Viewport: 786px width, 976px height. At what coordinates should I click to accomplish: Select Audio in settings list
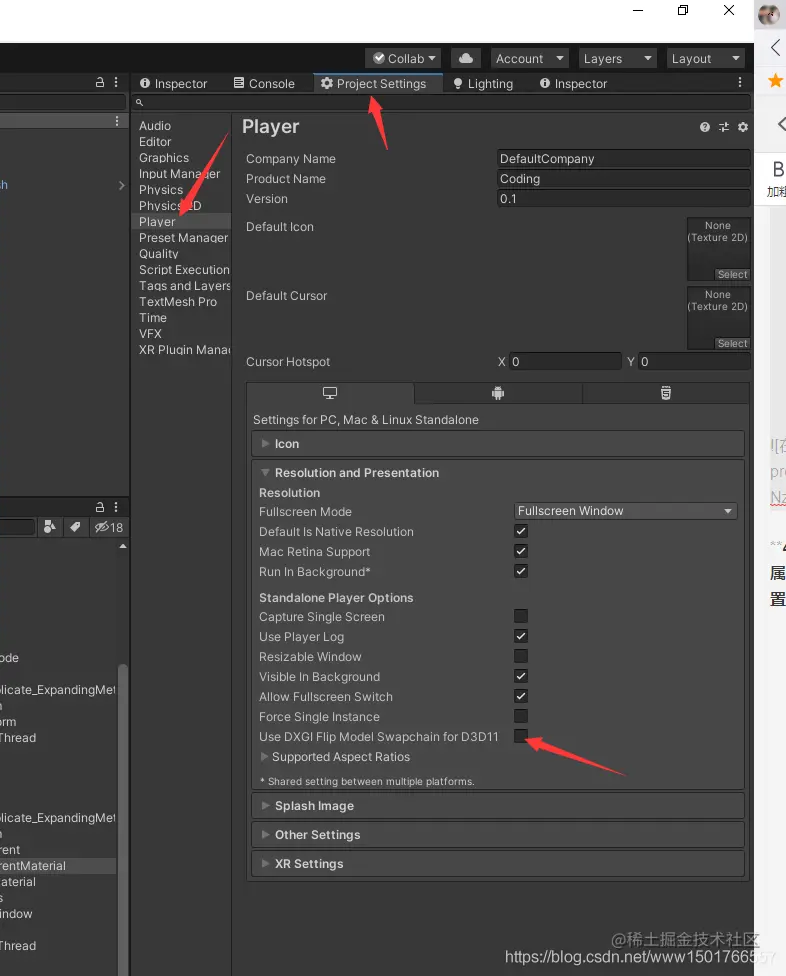point(155,126)
